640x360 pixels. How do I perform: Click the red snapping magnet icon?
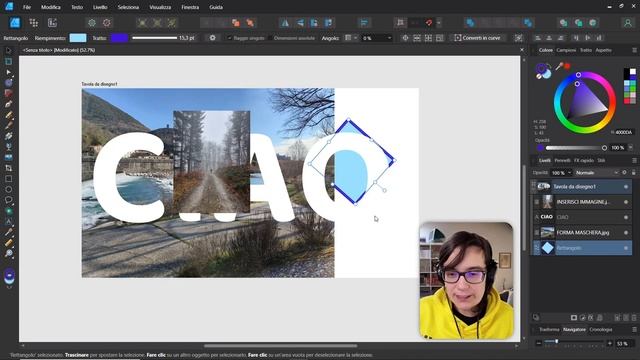pyautogui.click(x=429, y=23)
